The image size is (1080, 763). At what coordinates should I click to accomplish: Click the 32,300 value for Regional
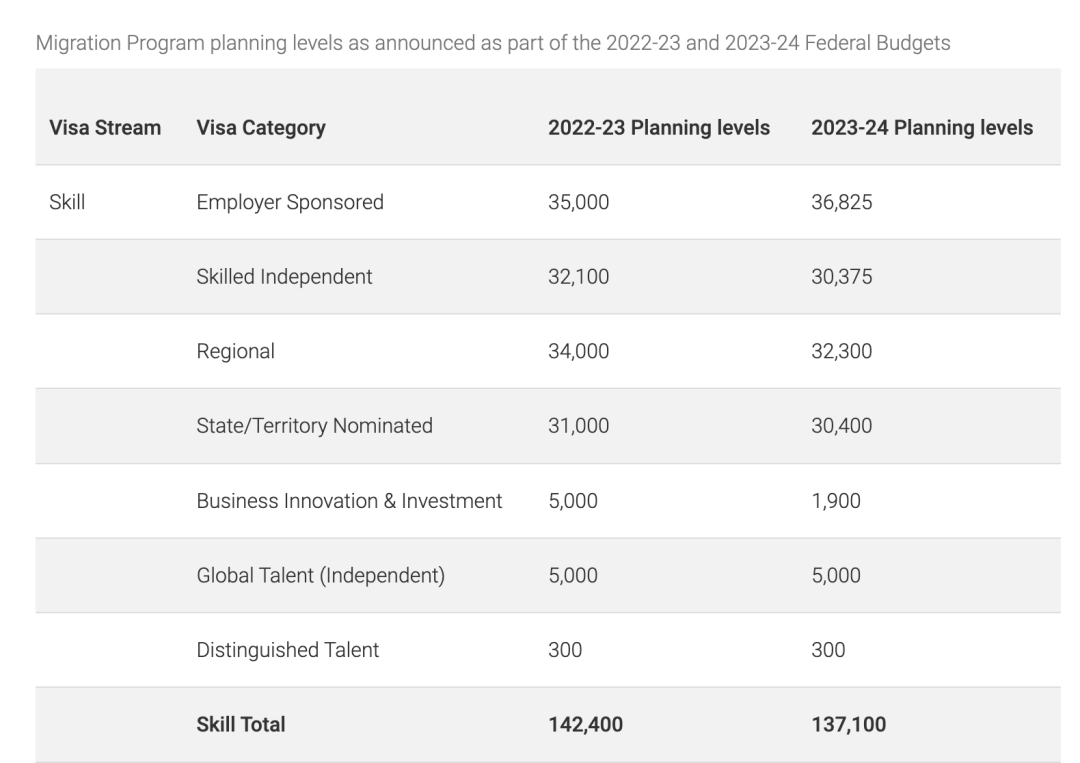841,351
